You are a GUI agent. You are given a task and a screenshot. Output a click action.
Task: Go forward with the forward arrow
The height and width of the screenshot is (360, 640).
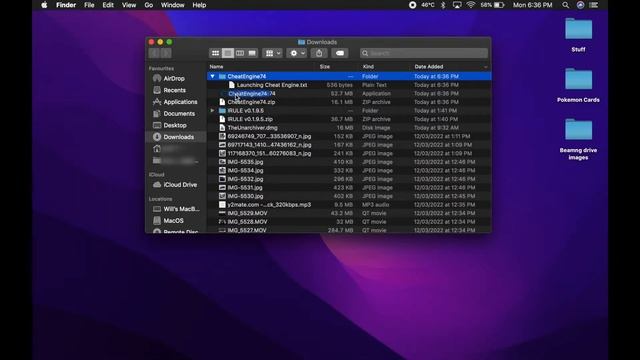click(x=166, y=53)
